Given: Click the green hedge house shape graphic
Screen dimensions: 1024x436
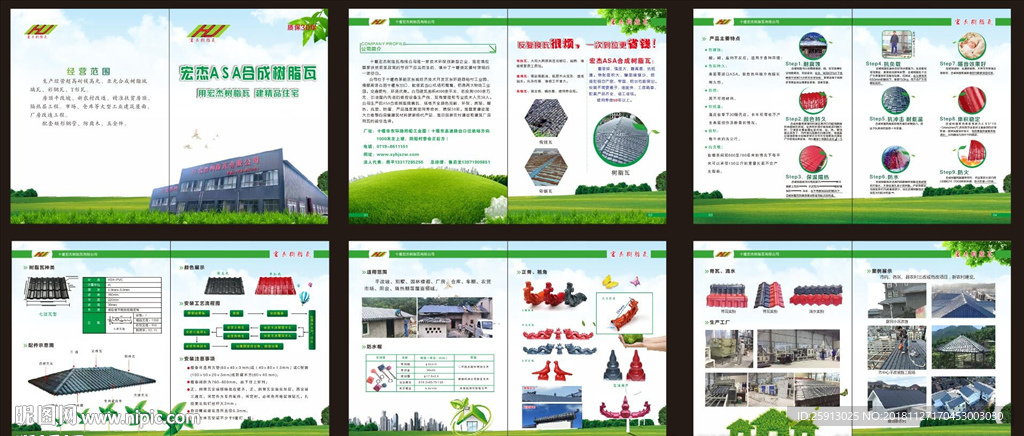Looking at the screenshot, I should click(x=772, y=422).
